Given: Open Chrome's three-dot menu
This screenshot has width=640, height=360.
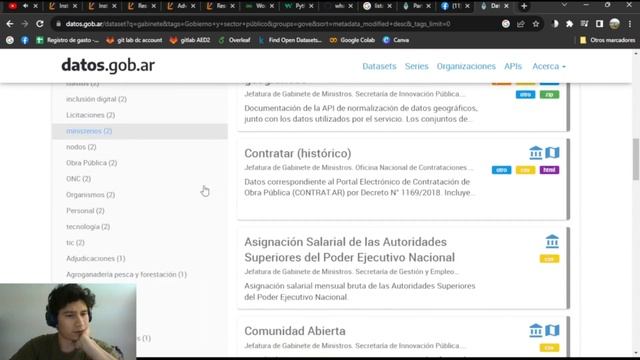Looking at the screenshot, I should point(630,24).
